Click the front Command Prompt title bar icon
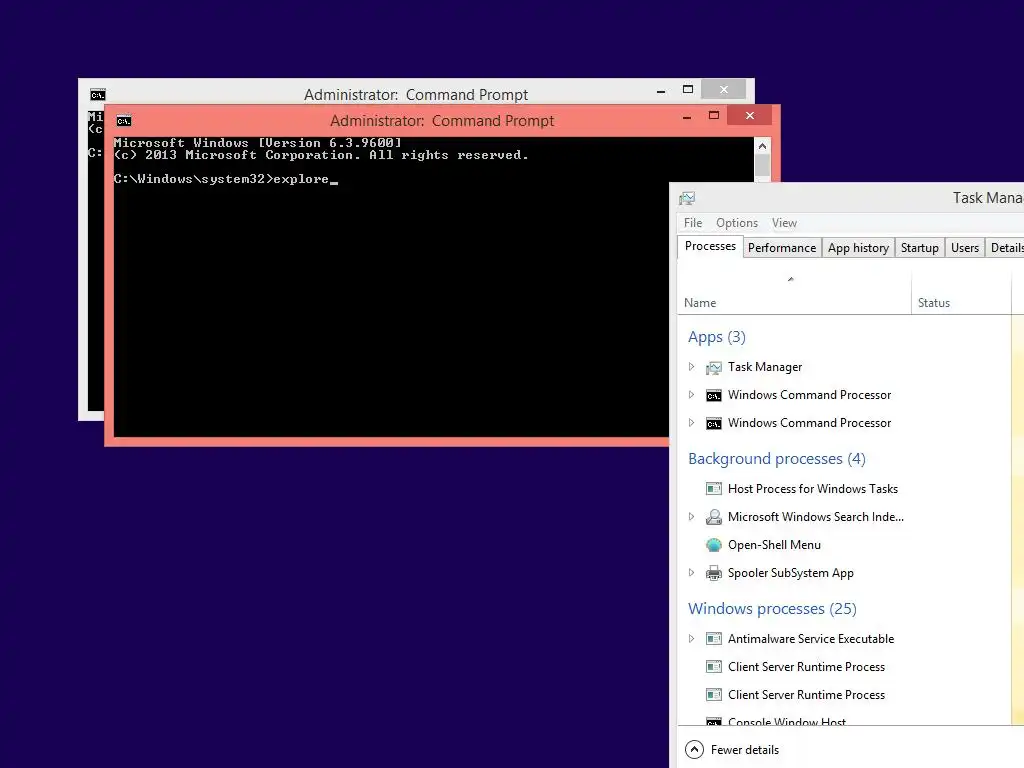Image resolution: width=1024 pixels, height=768 pixels. (123, 121)
